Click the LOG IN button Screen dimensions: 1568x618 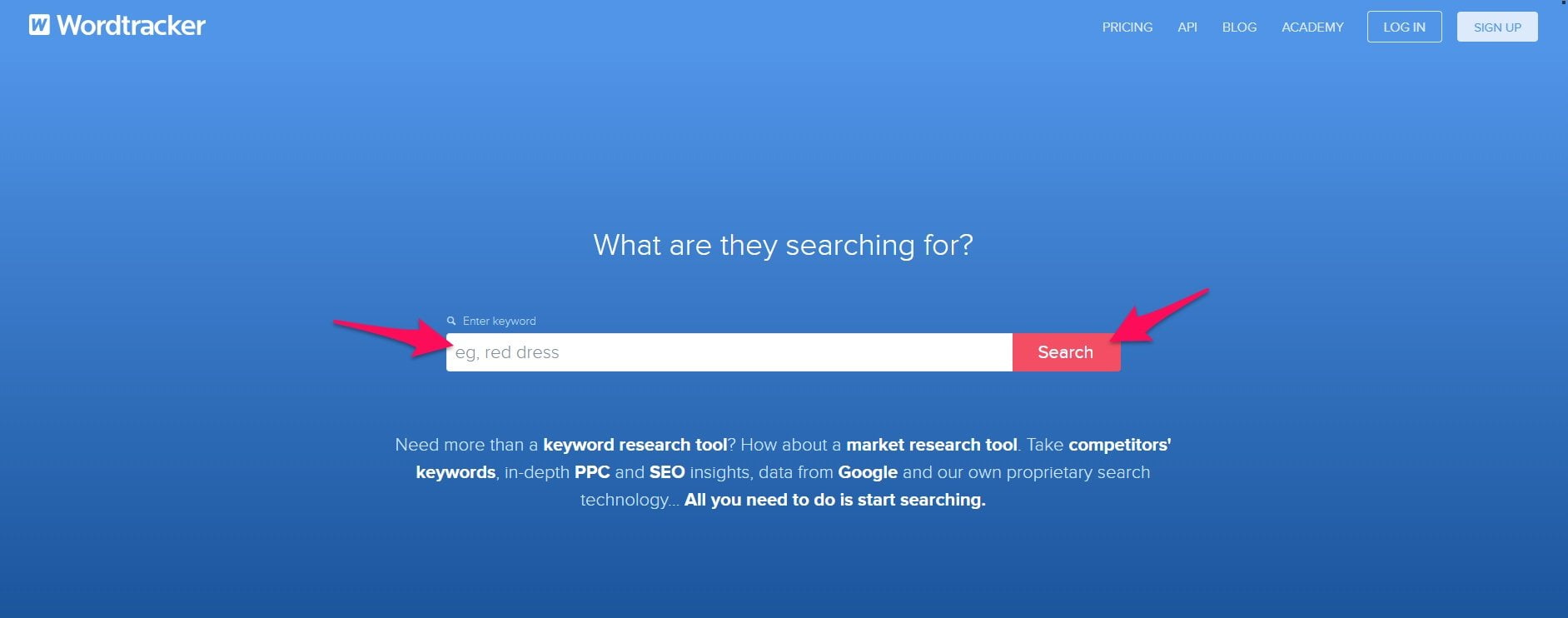1404,27
